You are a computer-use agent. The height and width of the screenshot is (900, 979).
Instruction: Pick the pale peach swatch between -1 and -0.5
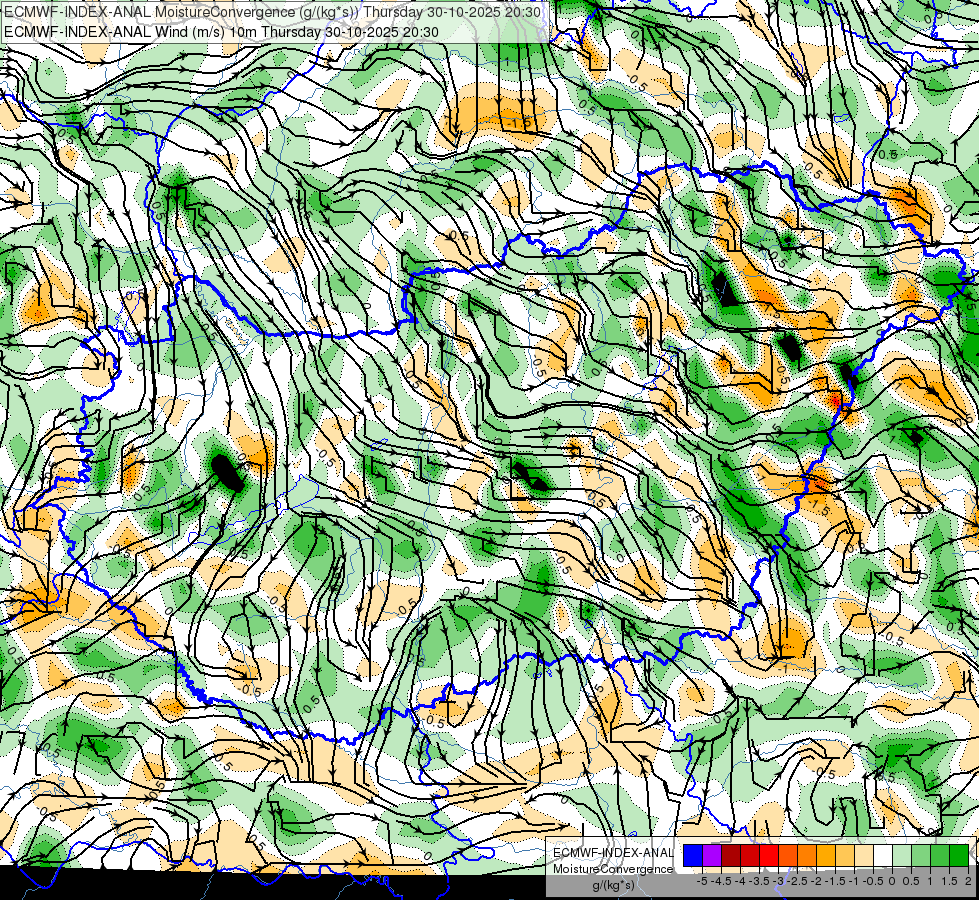pos(864,856)
